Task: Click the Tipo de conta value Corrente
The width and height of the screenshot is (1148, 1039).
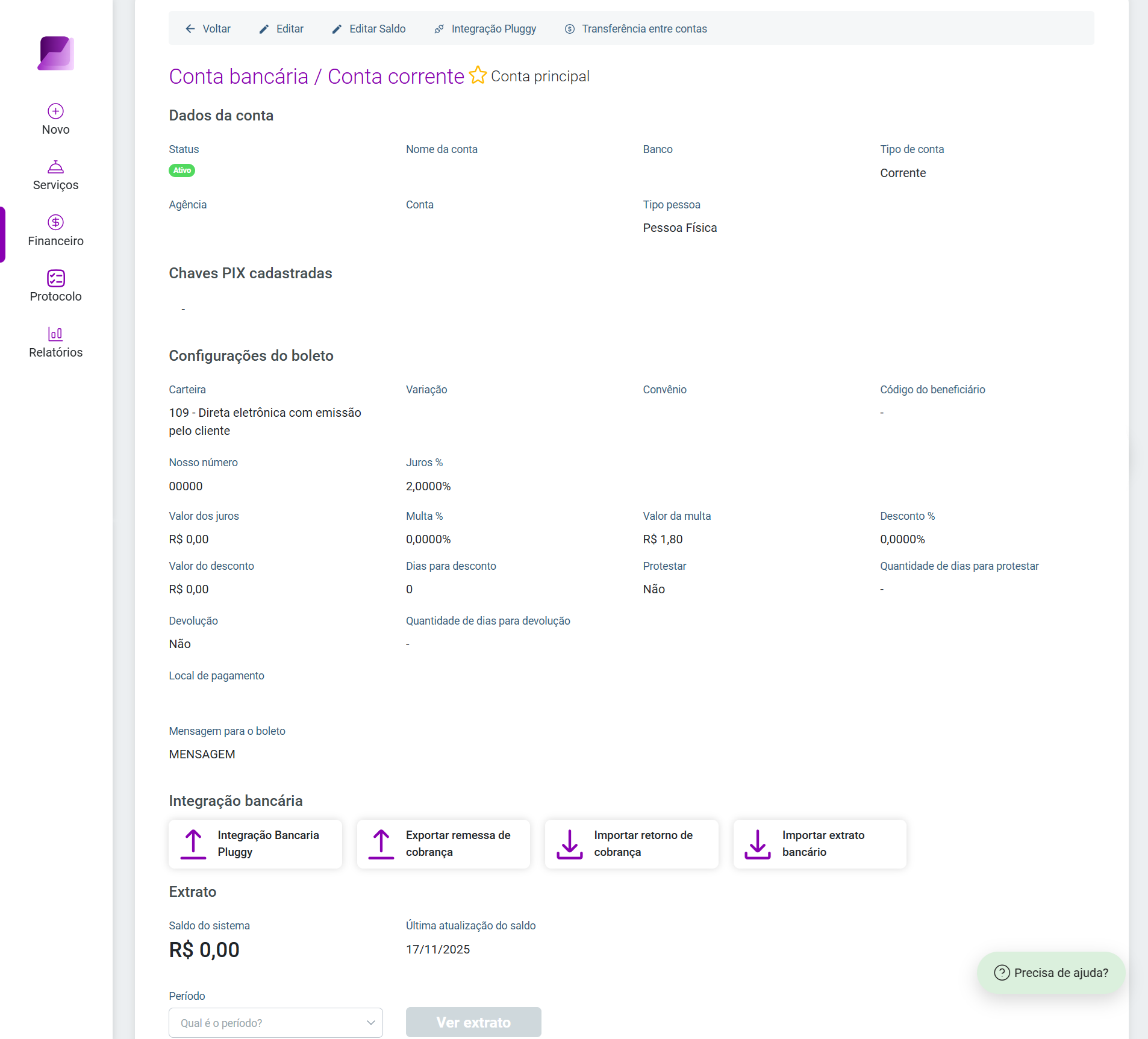Action: pyautogui.click(x=903, y=173)
